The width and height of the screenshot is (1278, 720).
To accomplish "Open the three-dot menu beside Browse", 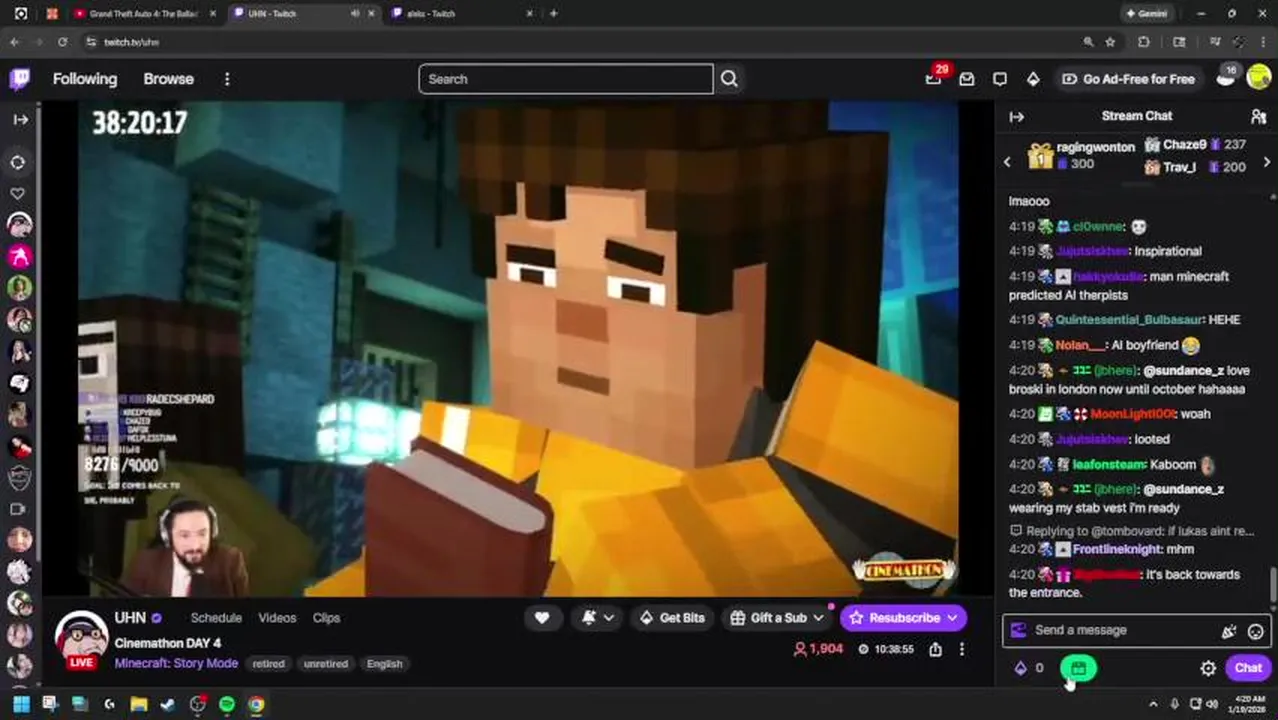I will coord(227,79).
